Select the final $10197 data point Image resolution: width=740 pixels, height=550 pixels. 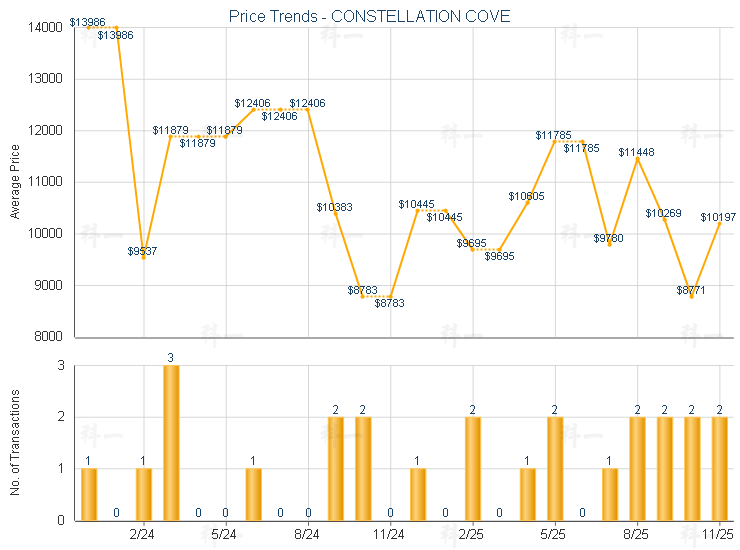click(719, 223)
